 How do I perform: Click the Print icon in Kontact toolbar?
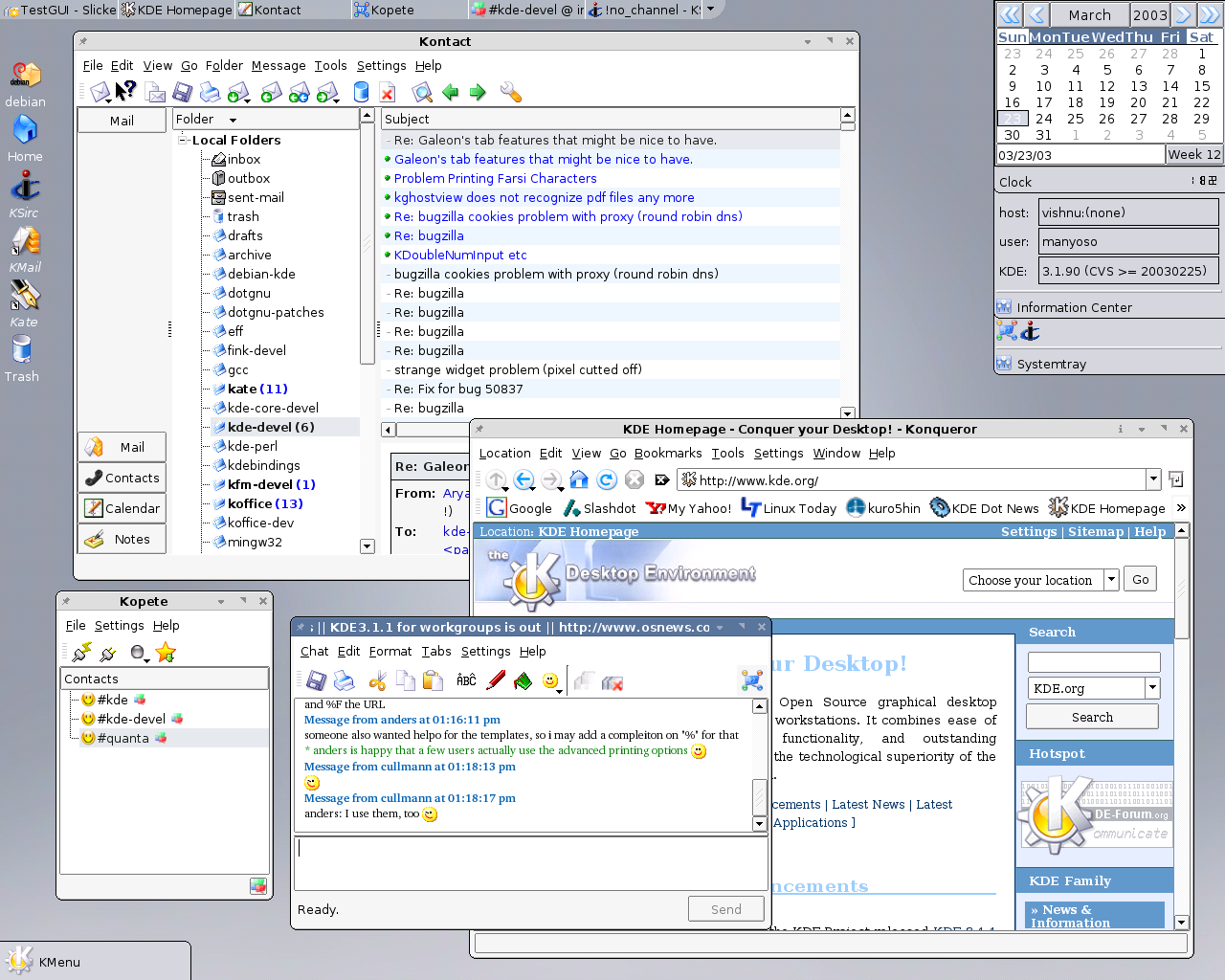click(210, 93)
